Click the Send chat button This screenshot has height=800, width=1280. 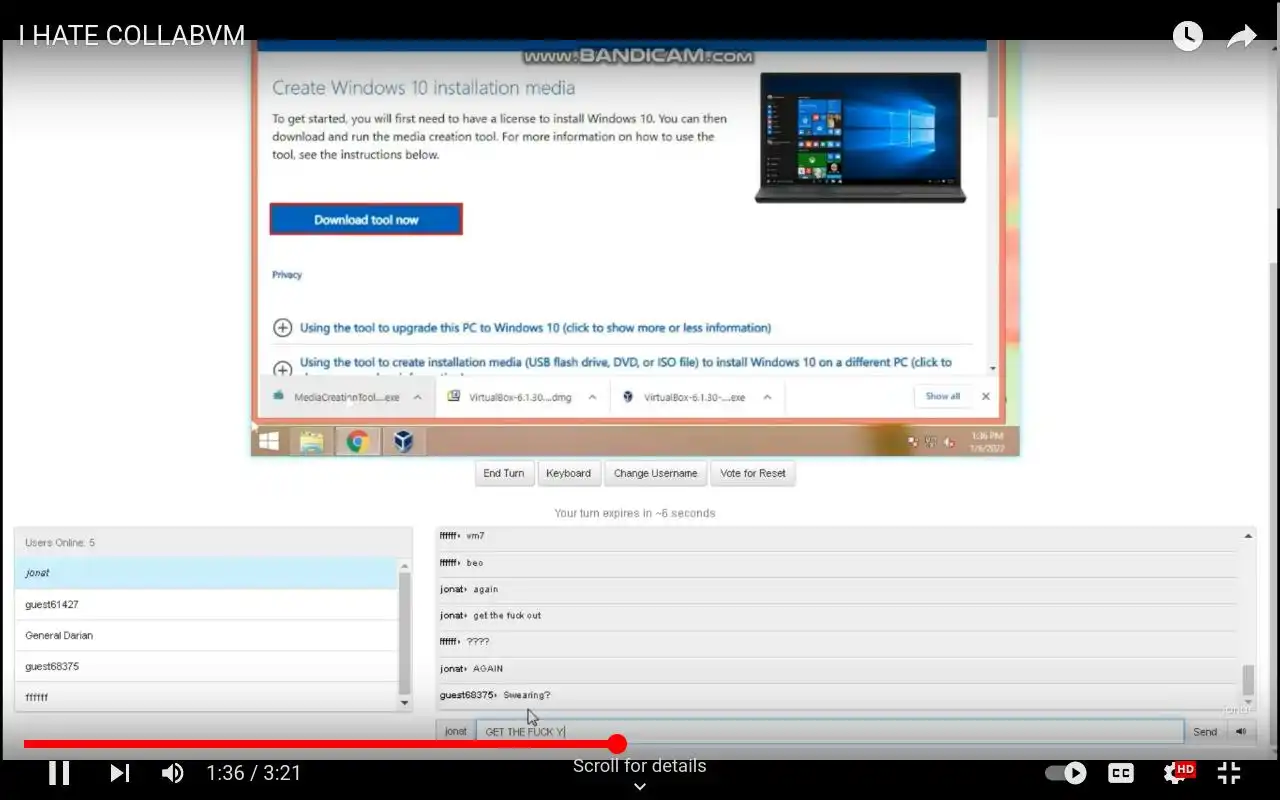(1205, 732)
